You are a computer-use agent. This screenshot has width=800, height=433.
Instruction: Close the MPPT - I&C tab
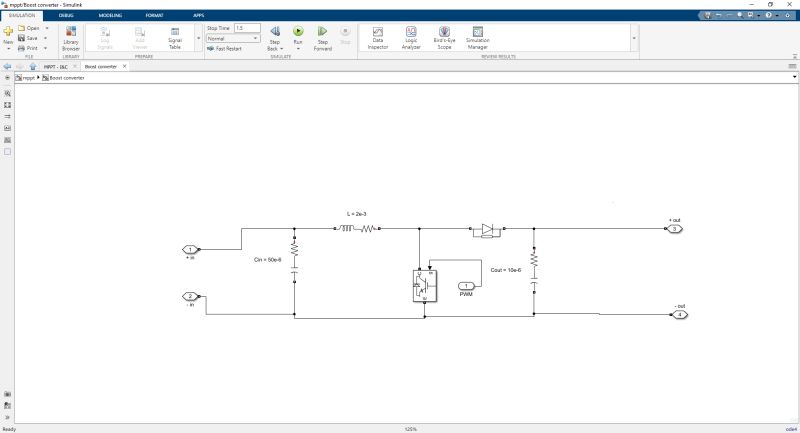[x=74, y=66]
